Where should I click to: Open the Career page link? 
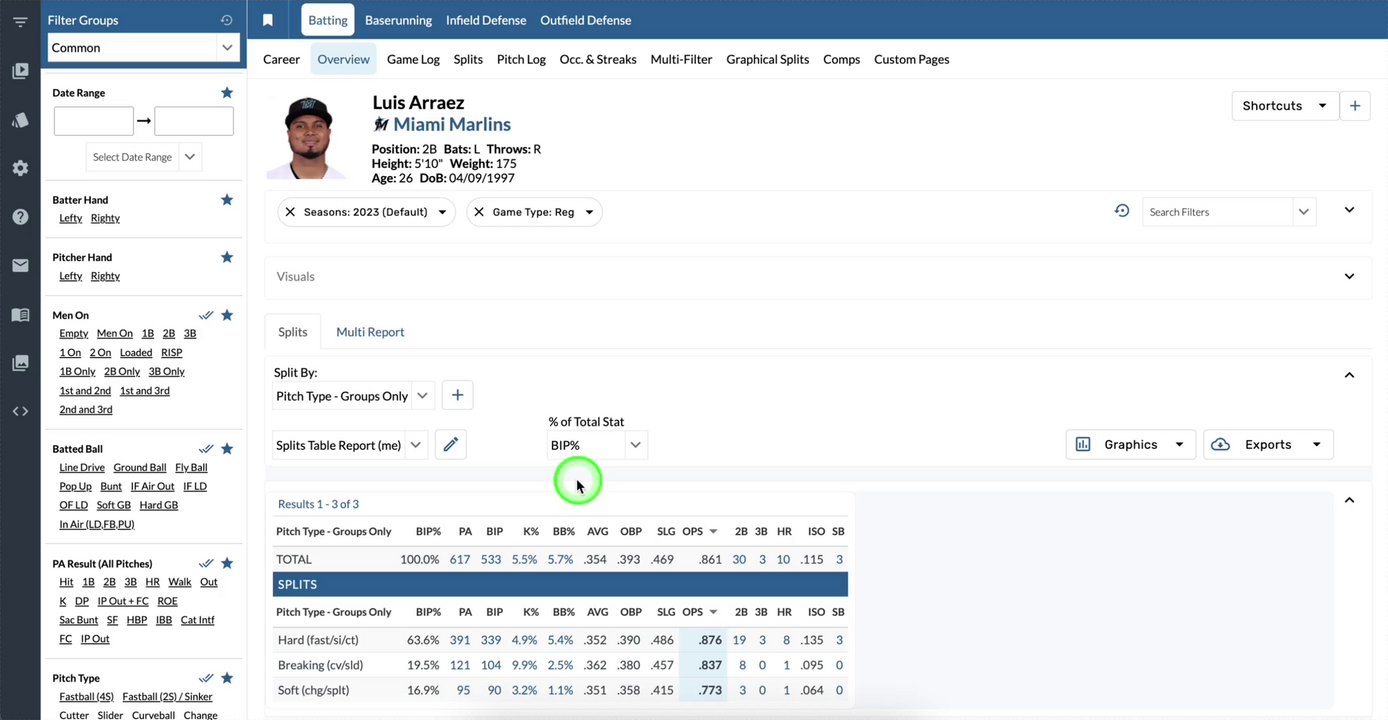[x=281, y=59]
